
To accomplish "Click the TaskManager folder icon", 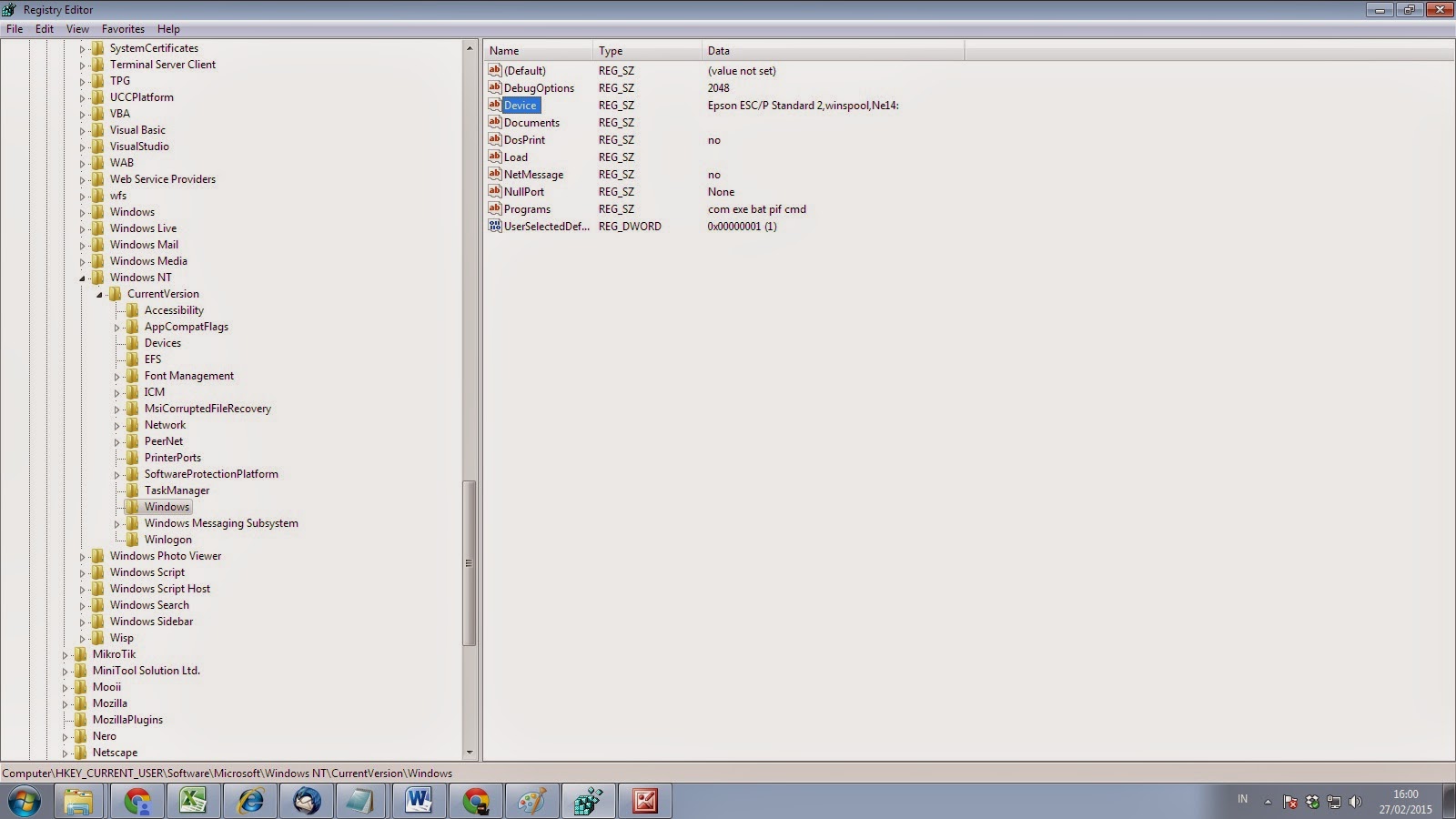I will [x=133, y=490].
